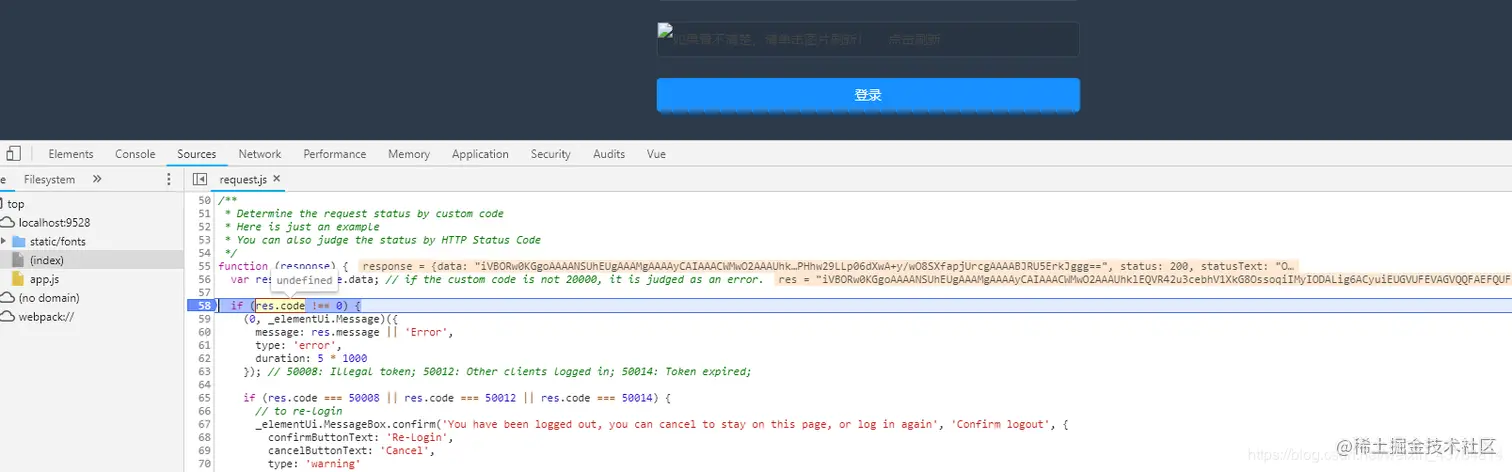
Task: Select the Filesystem navigator tab
Action: click(x=49, y=179)
